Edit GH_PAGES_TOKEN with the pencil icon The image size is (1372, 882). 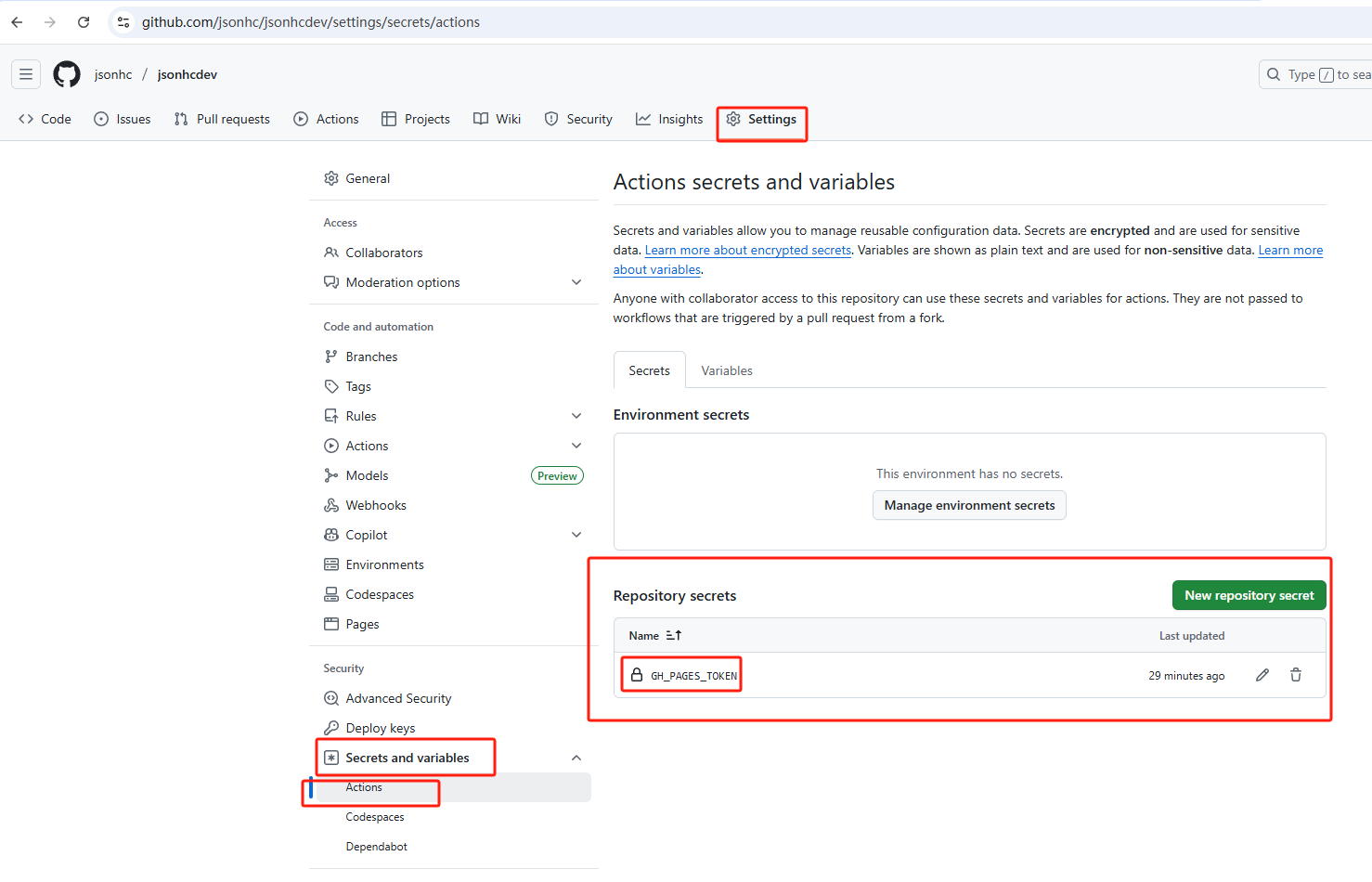pyautogui.click(x=1262, y=675)
